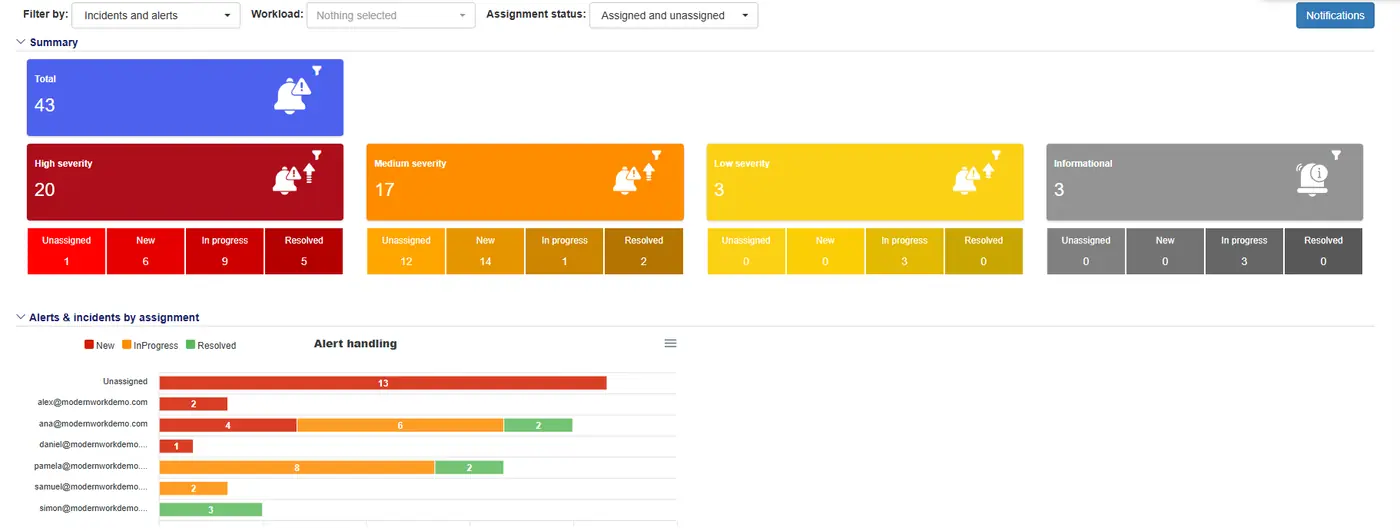Image resolution: width=1400 pixels, height=531 pixels.
Task: Click ana's InProgress bar showing 6
Action: pos(400,425)
